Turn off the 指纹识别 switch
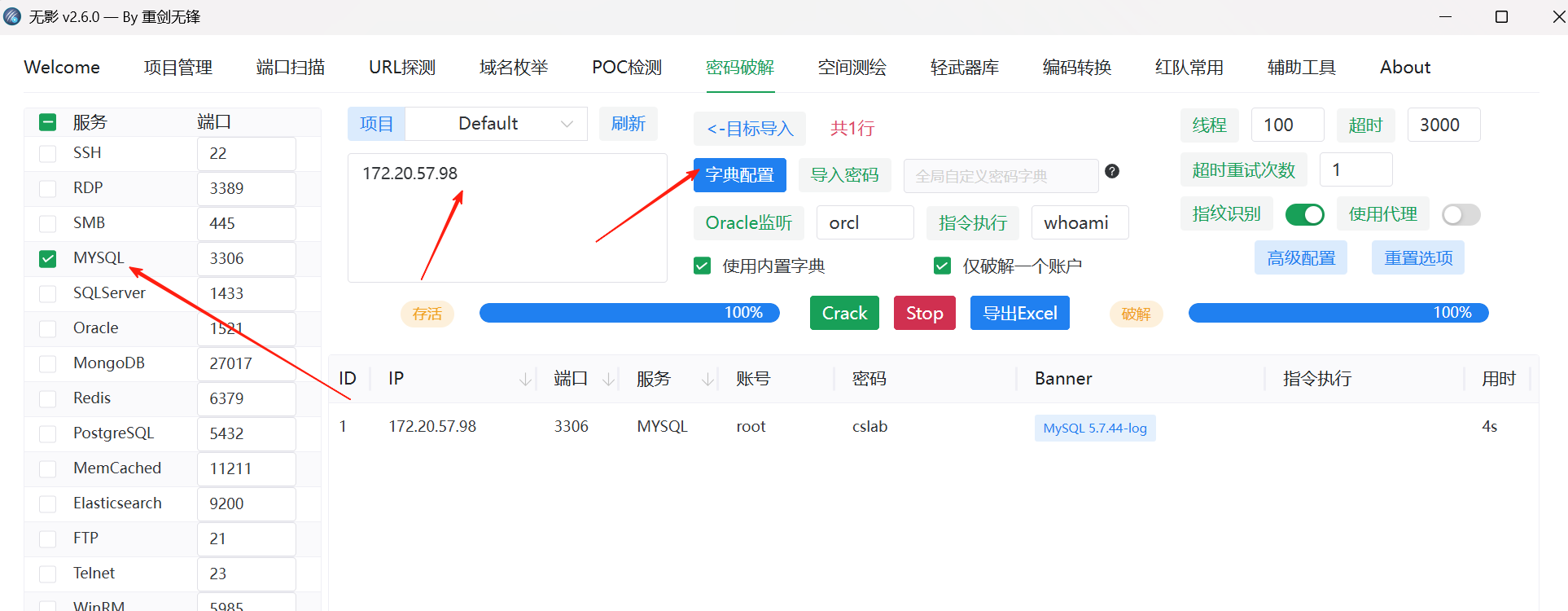This screenshot has height=611, width=1568. (x=1305, y=214)
